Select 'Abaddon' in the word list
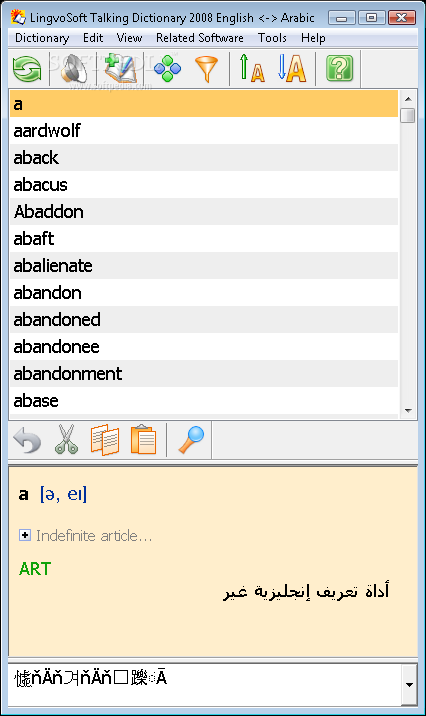Image resolution: width=426 pixels, height=716 pixels. 204,211
